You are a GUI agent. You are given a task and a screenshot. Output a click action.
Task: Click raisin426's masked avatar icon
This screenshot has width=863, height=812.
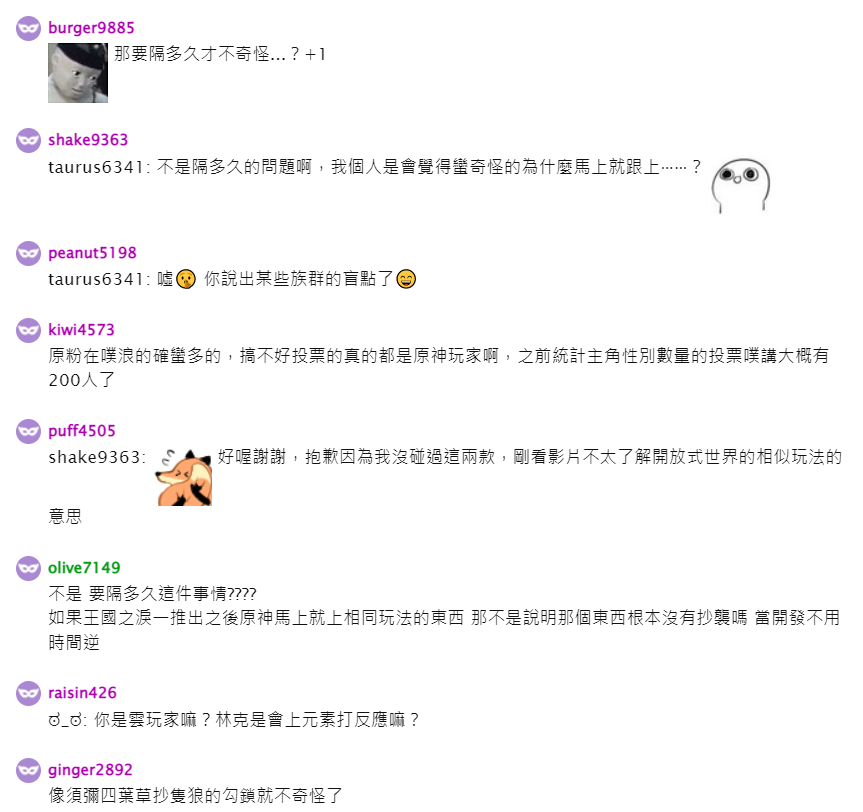pyautogui.click(x=28, y=693)
